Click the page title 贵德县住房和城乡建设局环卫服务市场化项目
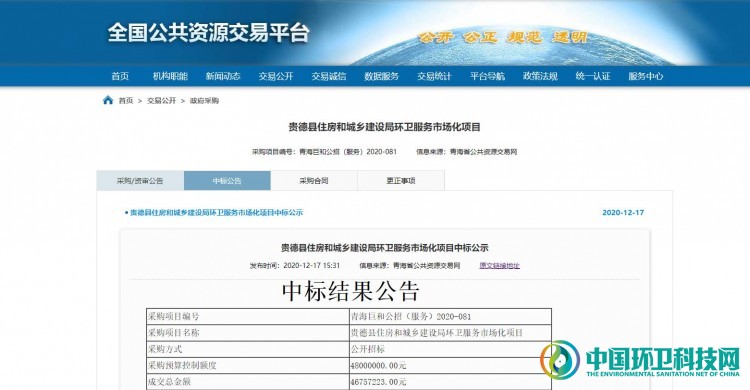The height and width of the screenshot is (390, 750). (x=384, y=127)
